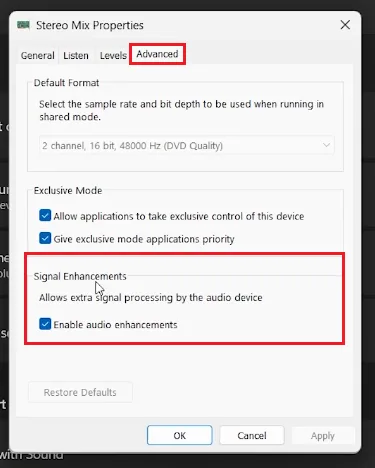
Task: Close the Stereo Mix Properties window
Action: pos(345,25)
